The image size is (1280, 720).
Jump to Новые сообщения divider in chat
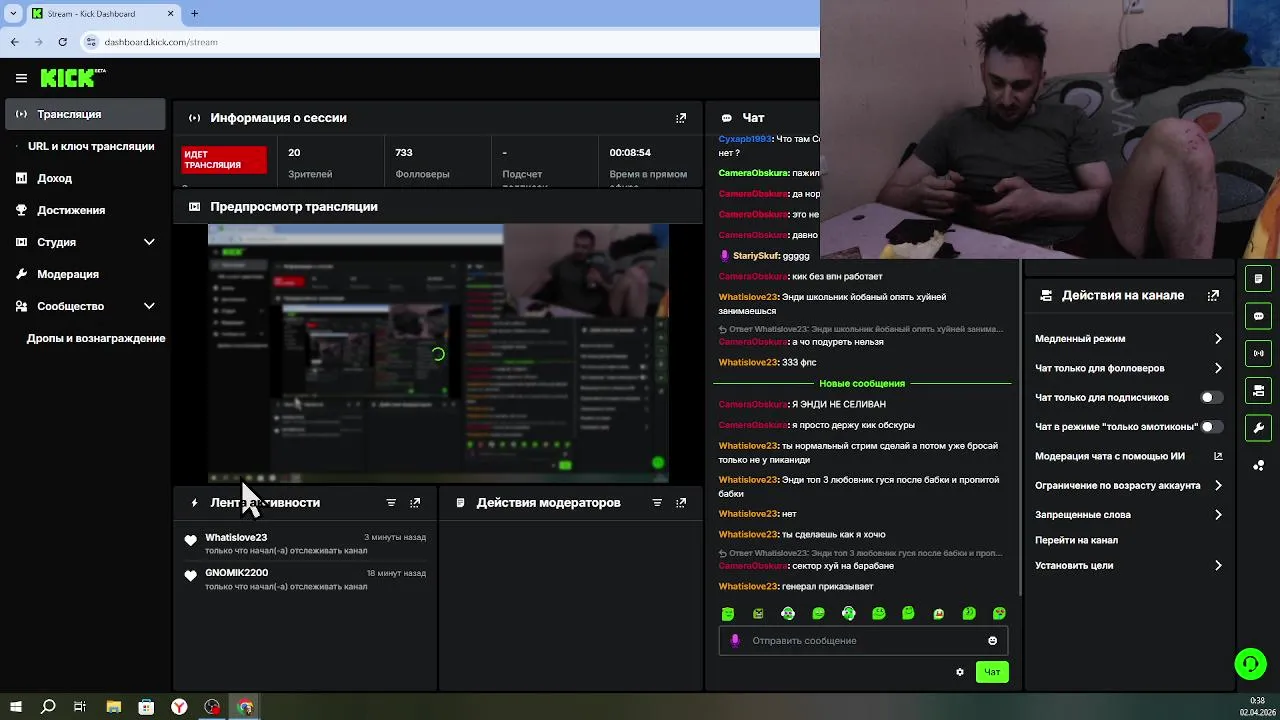862,384
